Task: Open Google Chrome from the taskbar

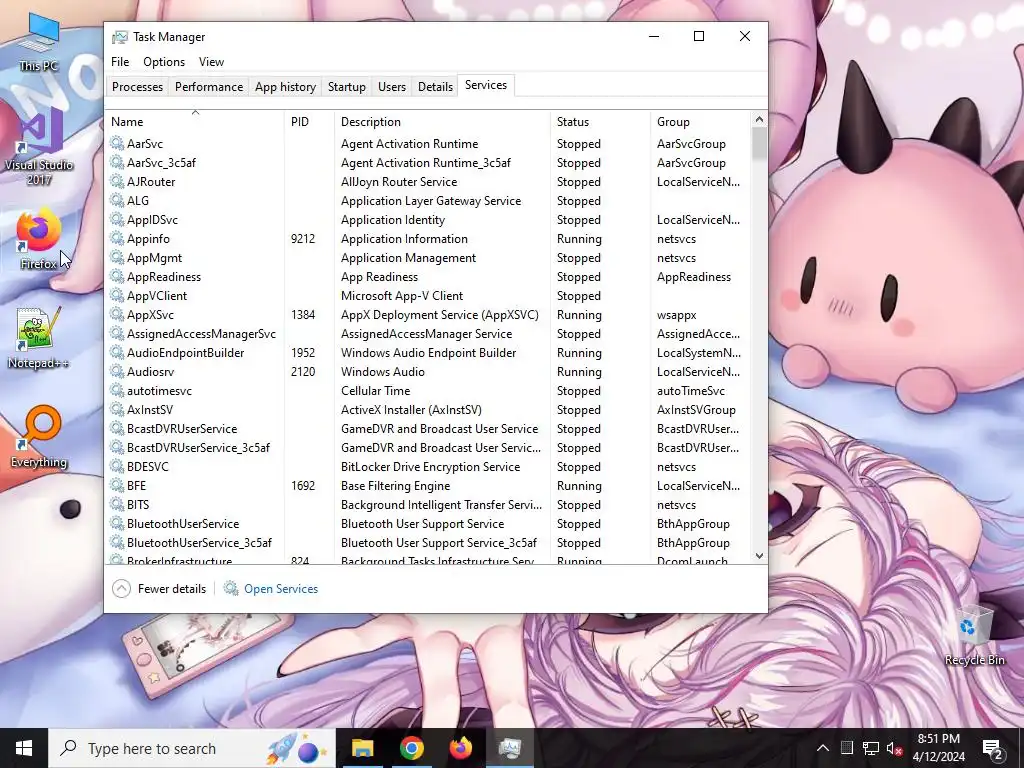Action: click(x=411, y=748)
